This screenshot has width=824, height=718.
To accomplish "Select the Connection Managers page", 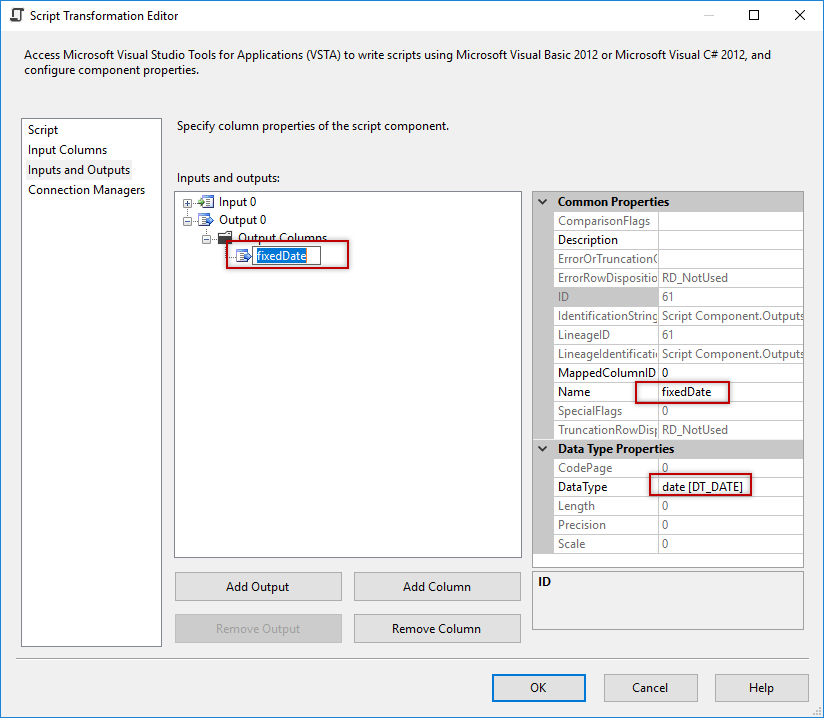I will [86, 189].
